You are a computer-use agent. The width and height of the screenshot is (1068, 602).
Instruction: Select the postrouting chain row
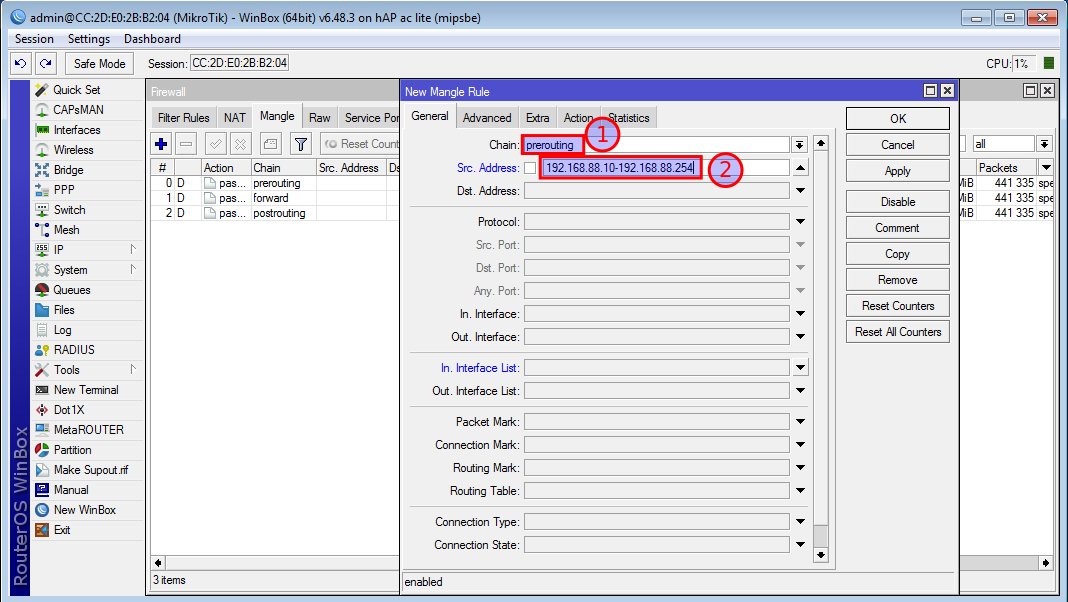tap(274, 213)
